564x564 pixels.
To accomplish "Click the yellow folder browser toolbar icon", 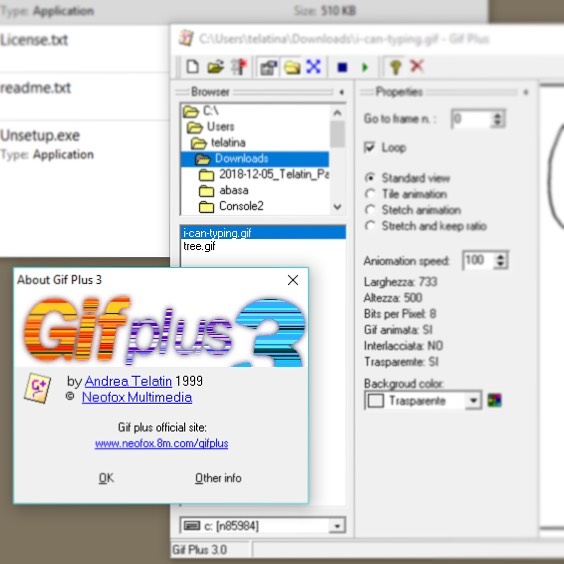I will pos(292,67).
